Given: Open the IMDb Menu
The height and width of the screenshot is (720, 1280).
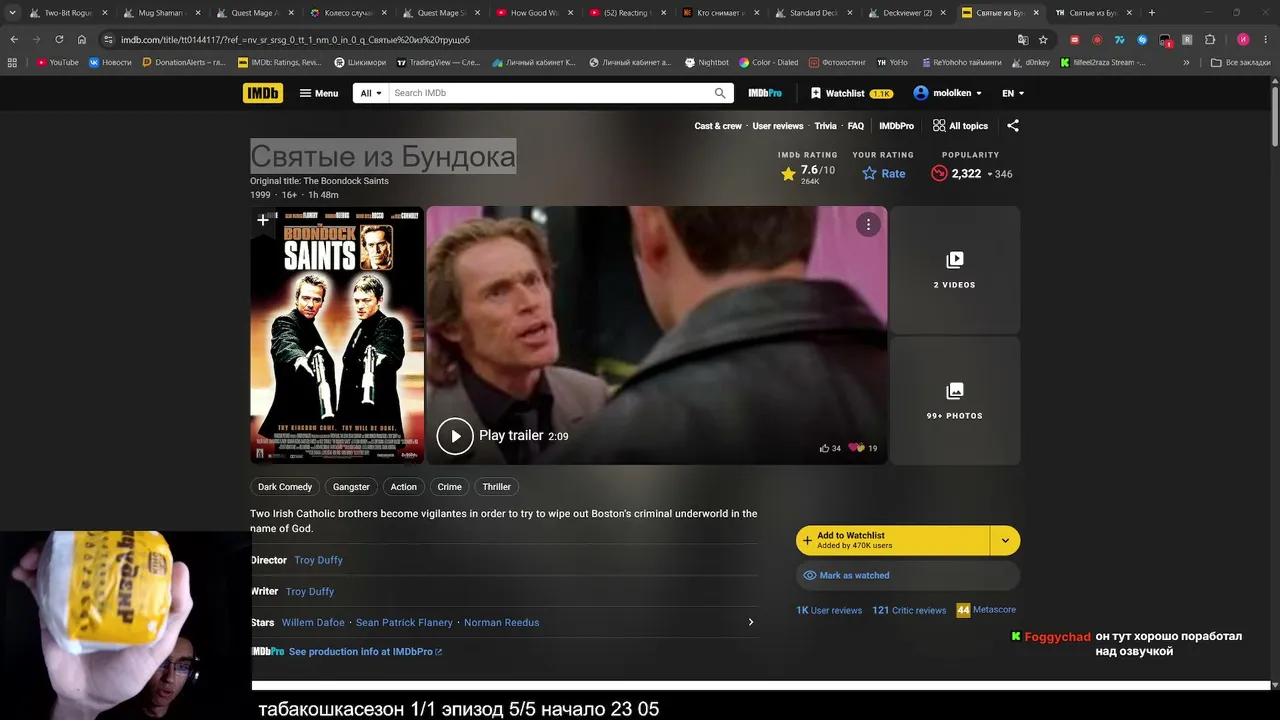Looking at the screenshot, I should [319, 93].
